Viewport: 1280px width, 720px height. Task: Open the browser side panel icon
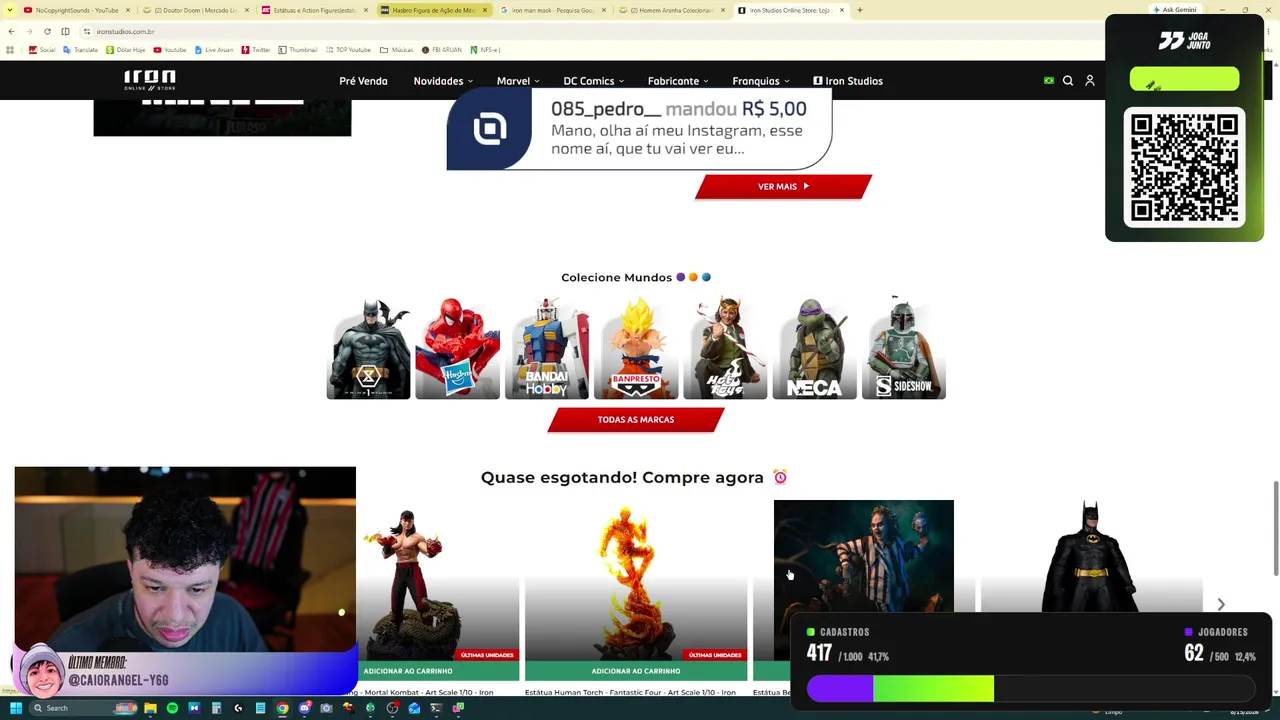(65, 32)
